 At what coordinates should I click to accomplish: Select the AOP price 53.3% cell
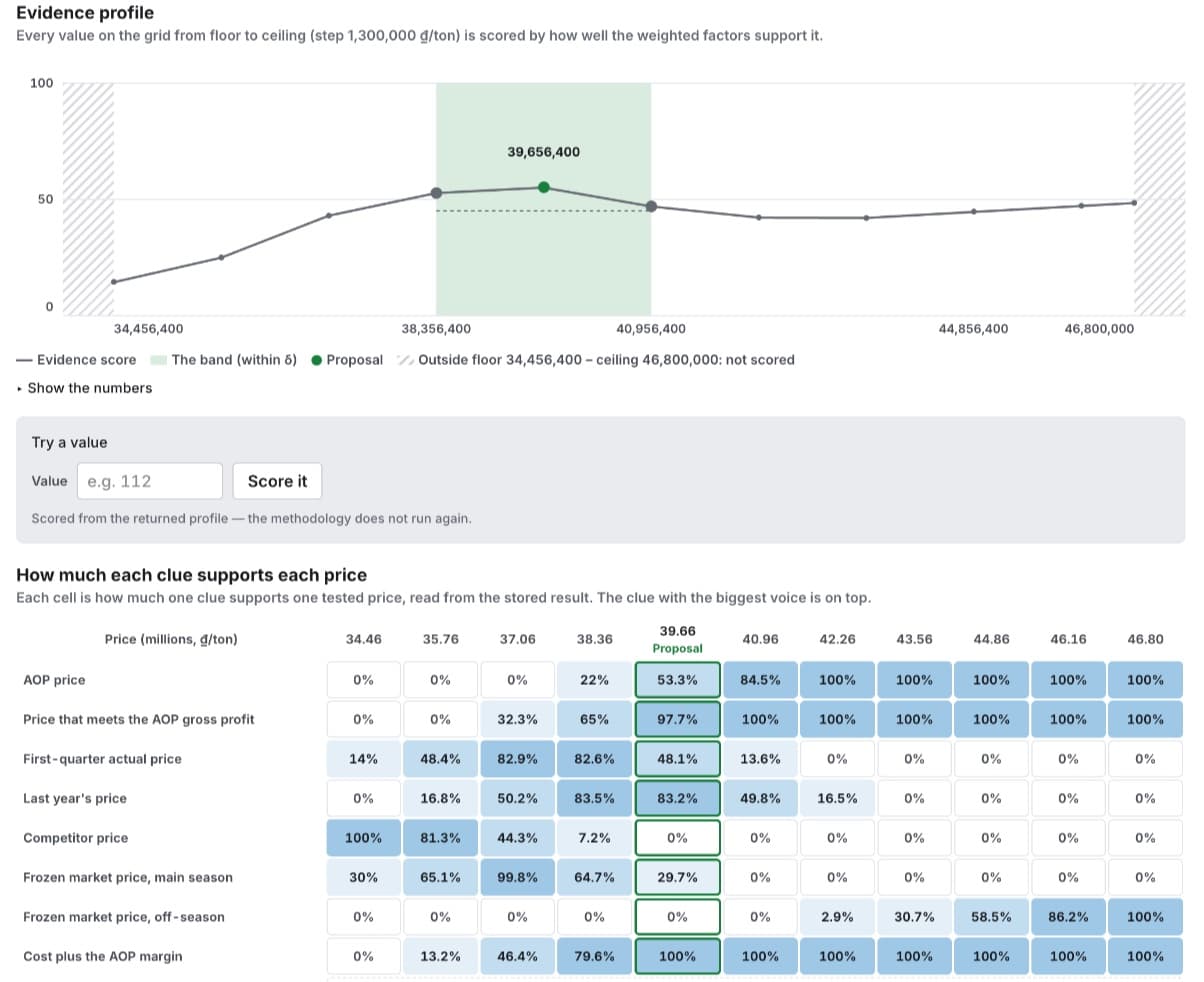pyautogui.click(x=677, y=680)
